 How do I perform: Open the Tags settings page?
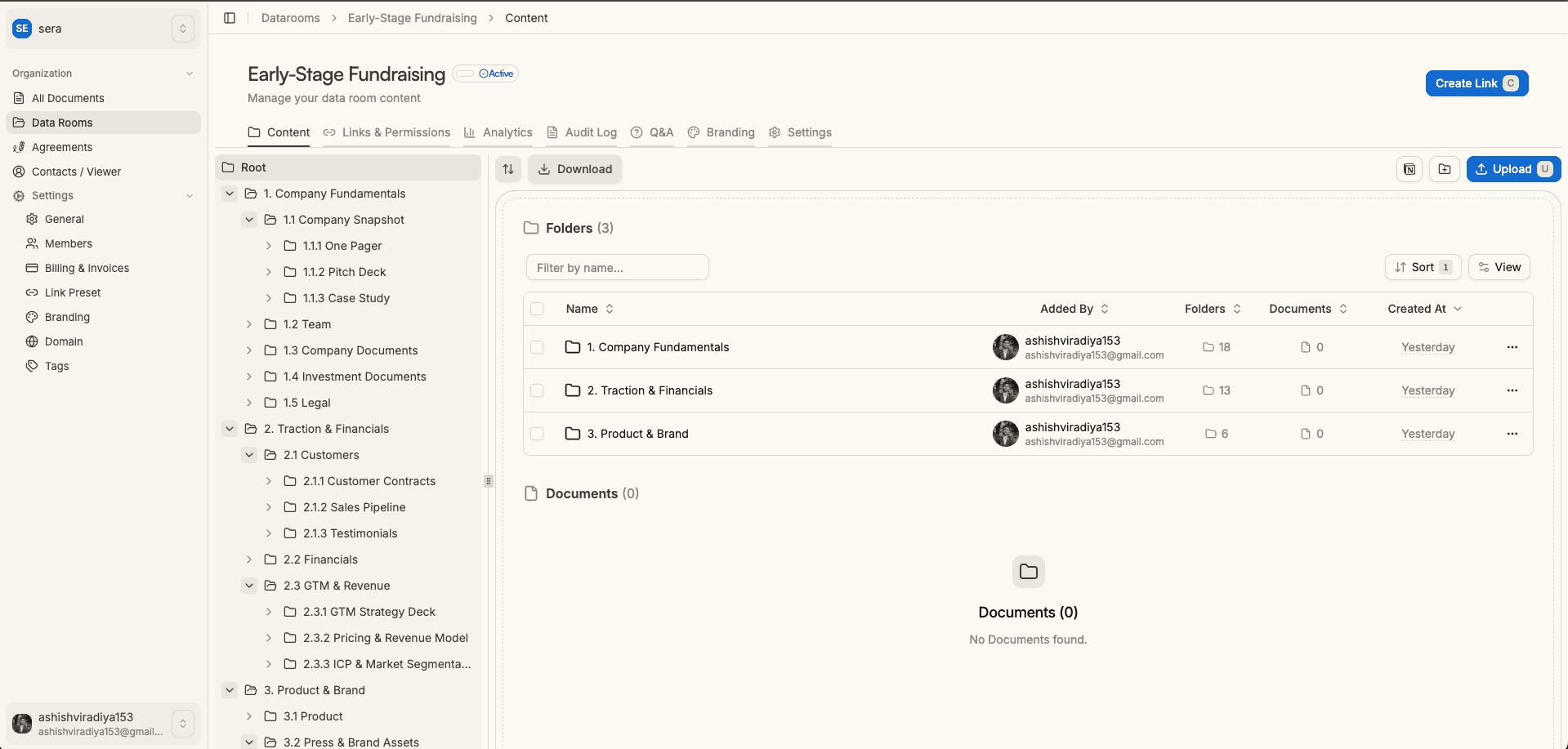[56, 366]
